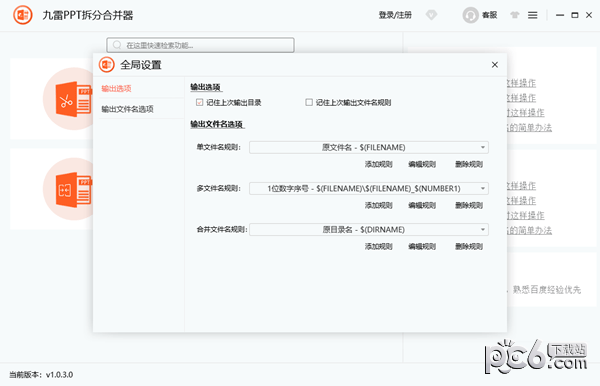This screenshot has width=600, height=386.
Task: Select the 输出文件名选项 sidebar tab
Action: click(127, 109)
